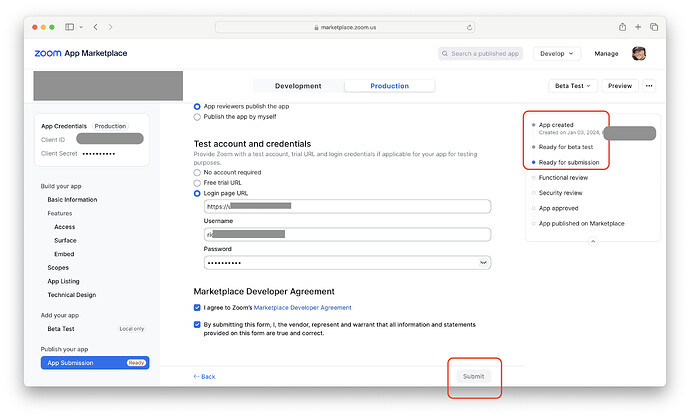The height and width of the screenshot is (418, 690).
Task: Click the Preview button
Action: point(620,86)
